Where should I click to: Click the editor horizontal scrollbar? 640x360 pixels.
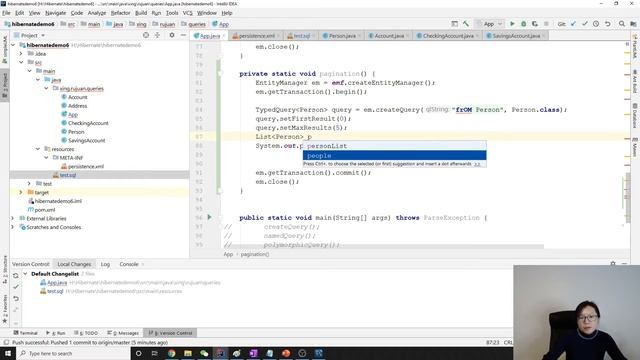pyautogui.click(x=384, y=247)
